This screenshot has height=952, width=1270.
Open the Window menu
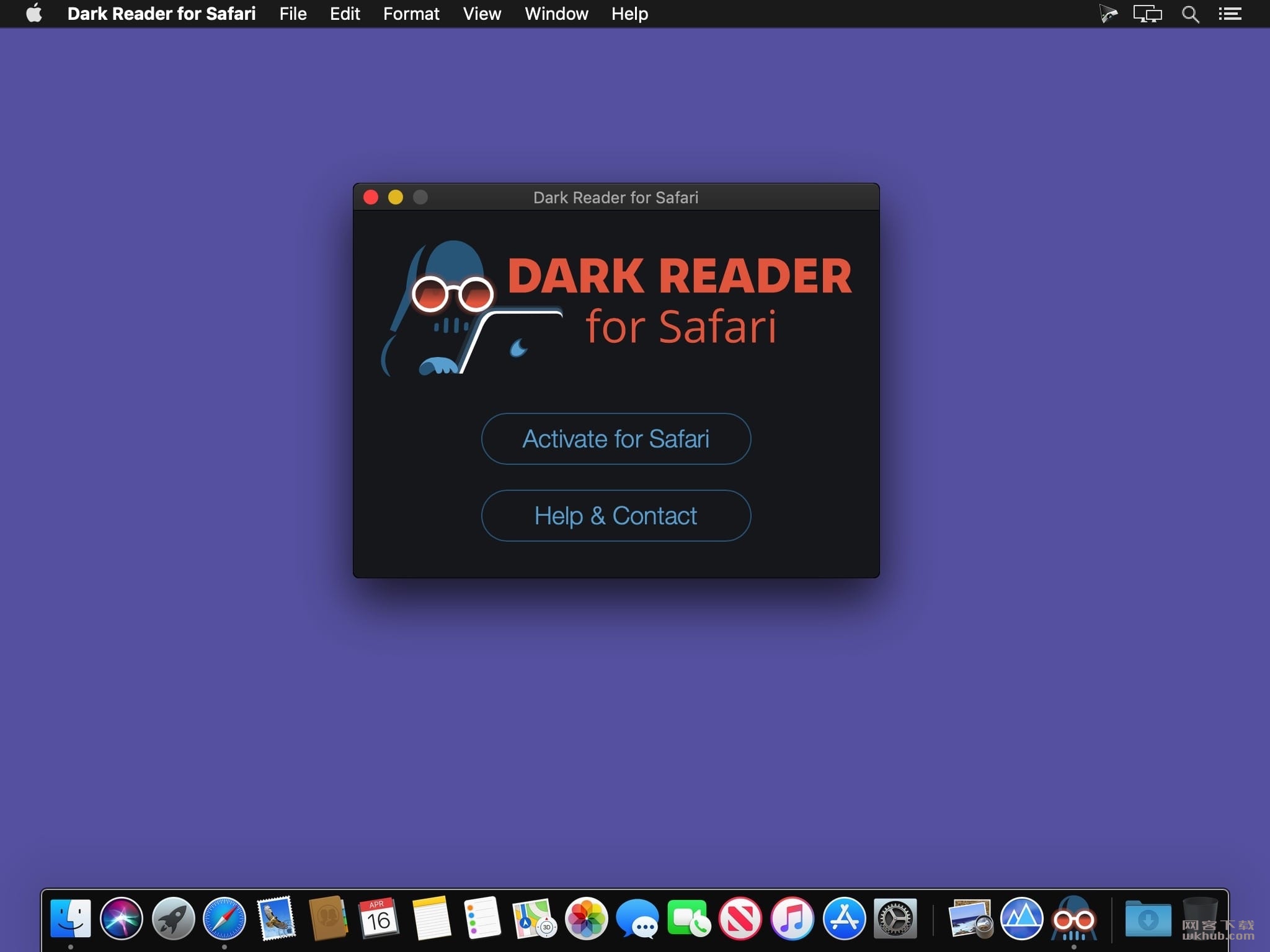pyautogui.click(x=556, y=14)
